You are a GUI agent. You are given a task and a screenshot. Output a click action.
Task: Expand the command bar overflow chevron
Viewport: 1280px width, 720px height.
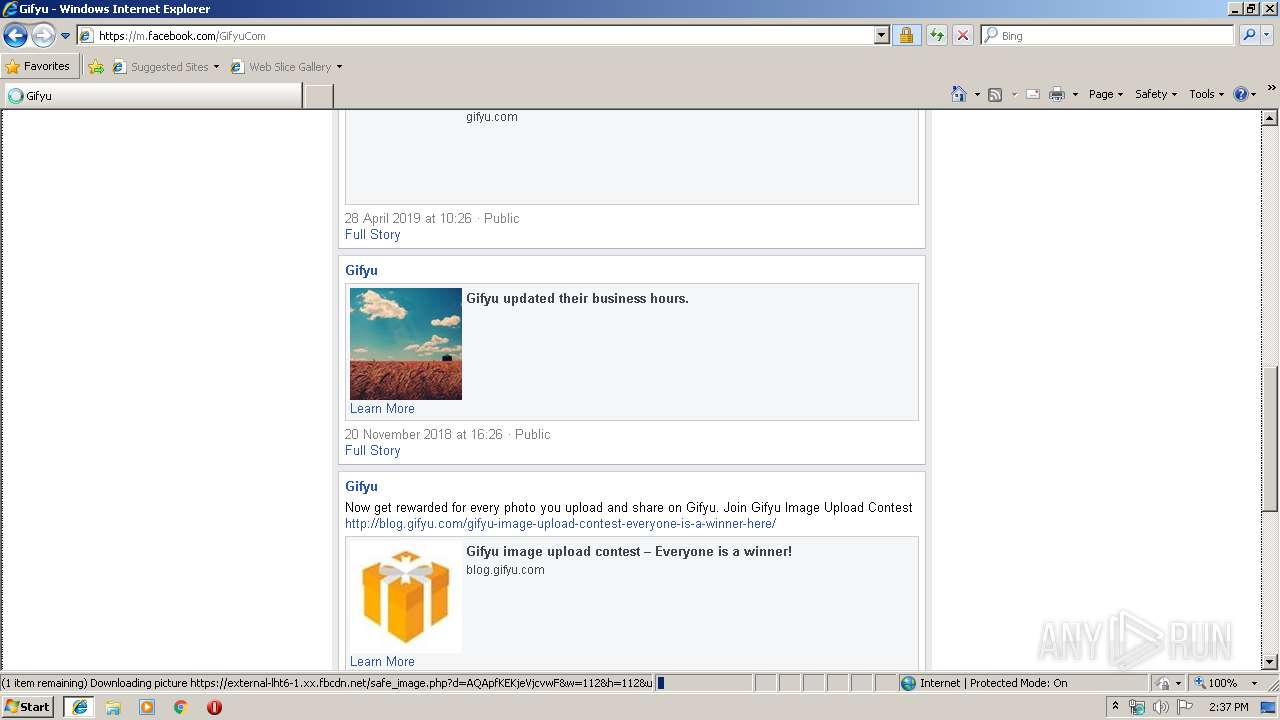[x=1271, y=89]
